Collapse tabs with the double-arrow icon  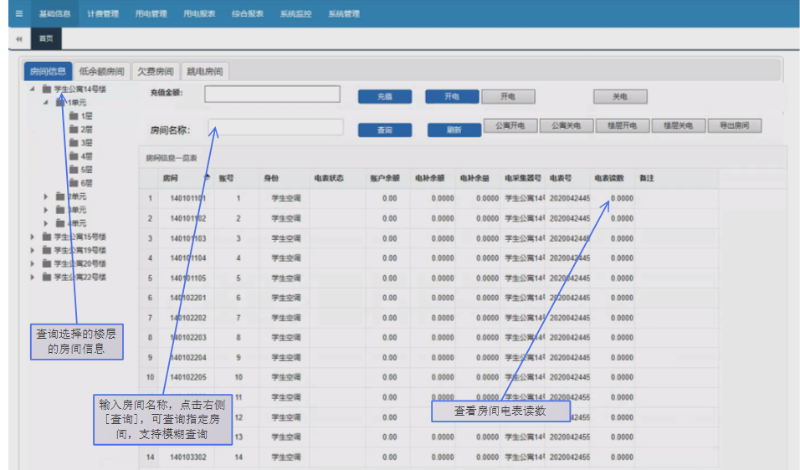[18, 39]
